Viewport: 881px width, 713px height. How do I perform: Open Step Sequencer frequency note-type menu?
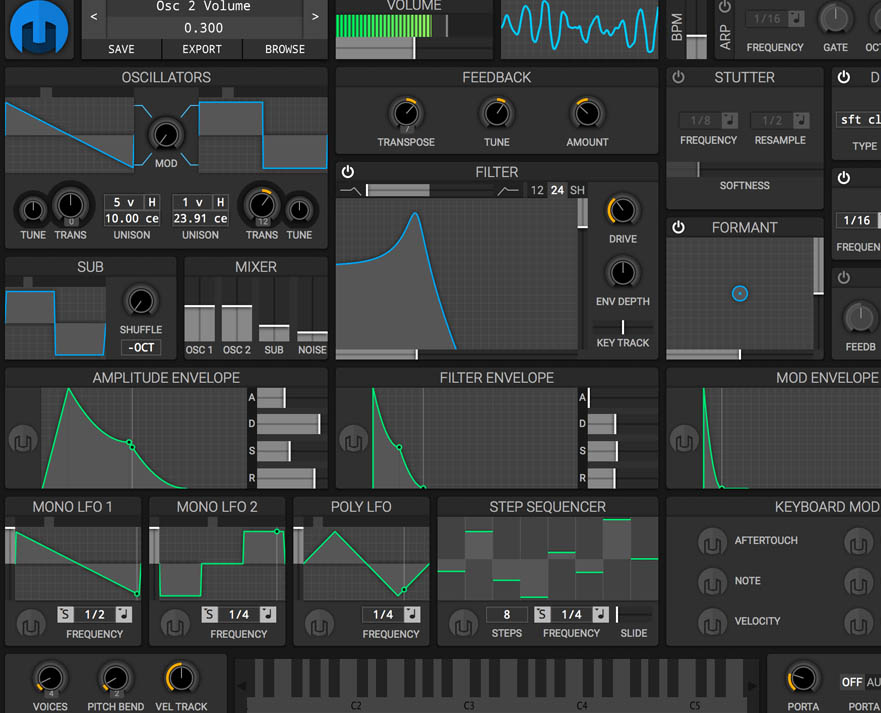coord(601,615)
